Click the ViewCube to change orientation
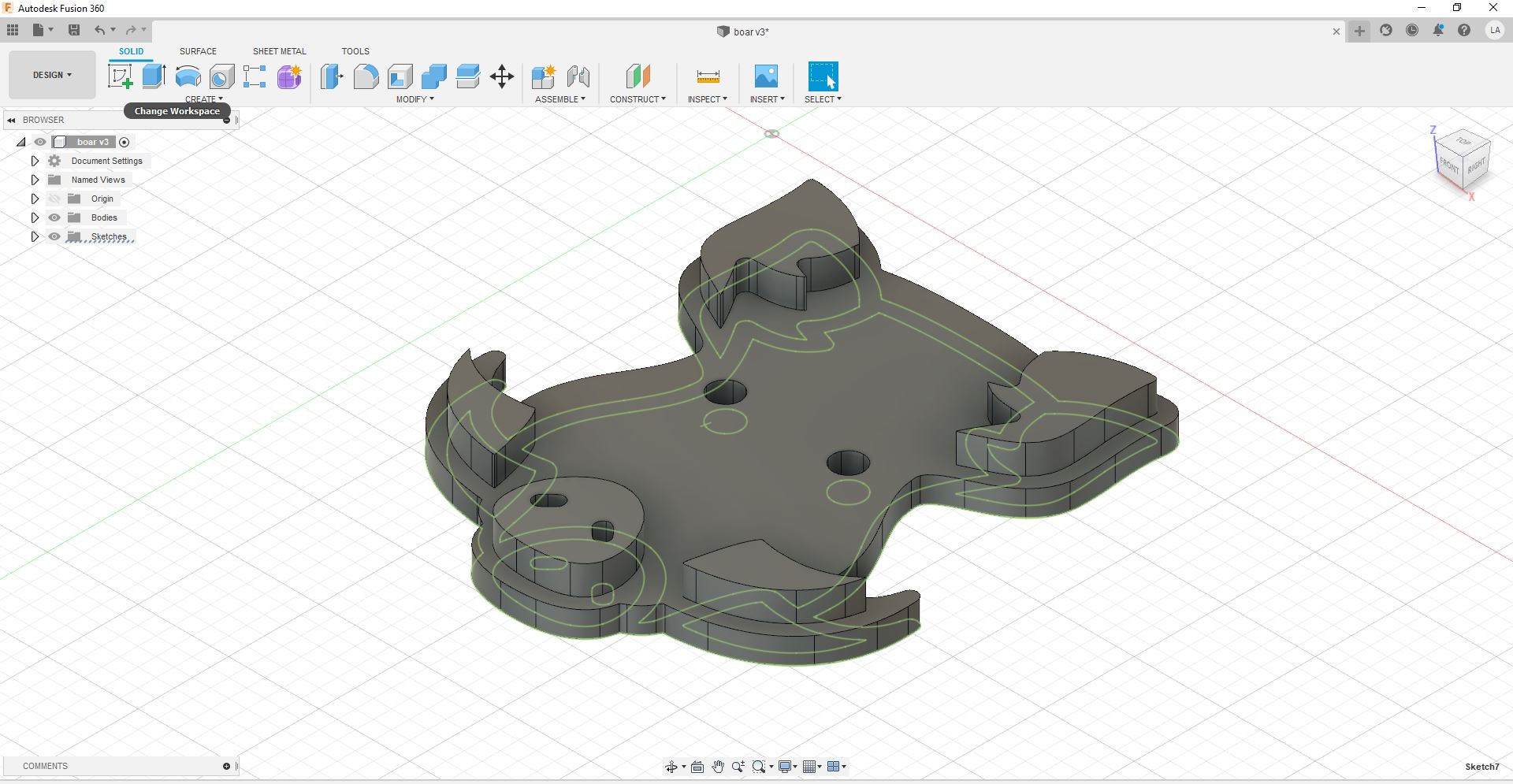 coord(1463,161)
